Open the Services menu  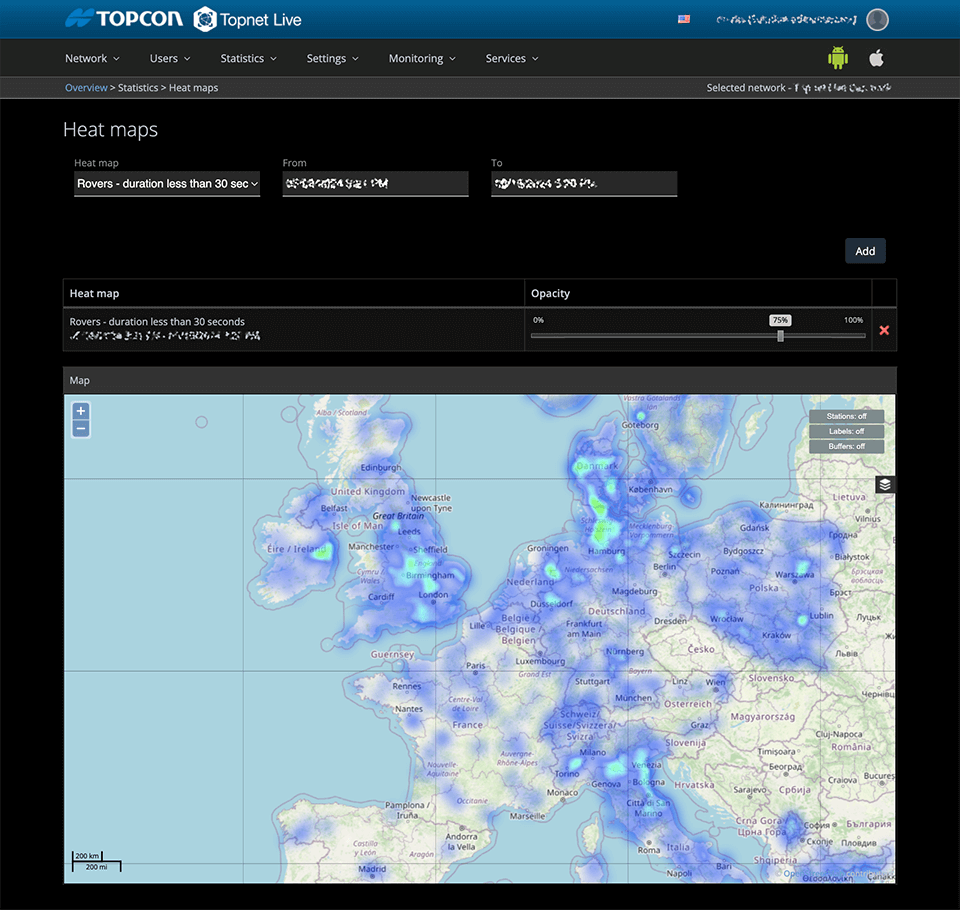512,59
